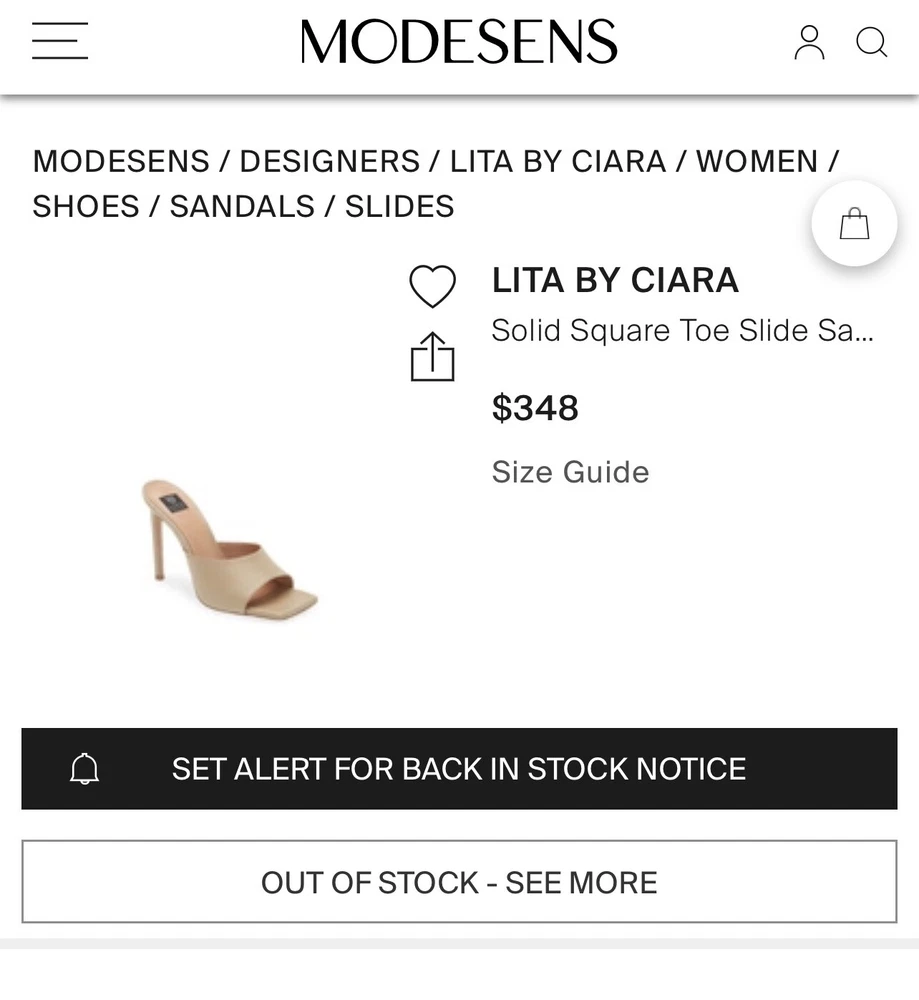Set alert for back in stock notice
The width and height of the screenshot is (919, 1000).
[459, 769]
